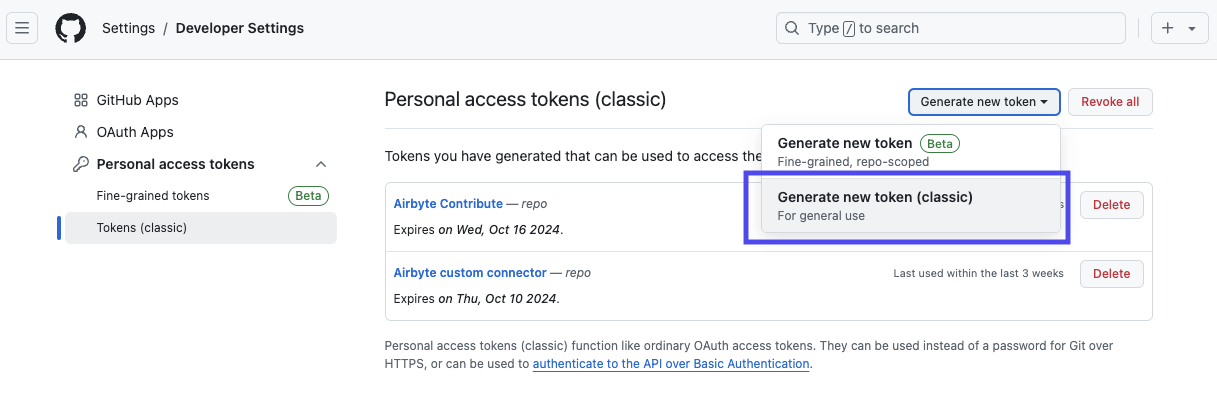Image resolution: width=1217 pixels, height=404 pixels.
Task: Select Tokens (classic) in sidebar
Action: pyautogui.click(x=142, y=228)
